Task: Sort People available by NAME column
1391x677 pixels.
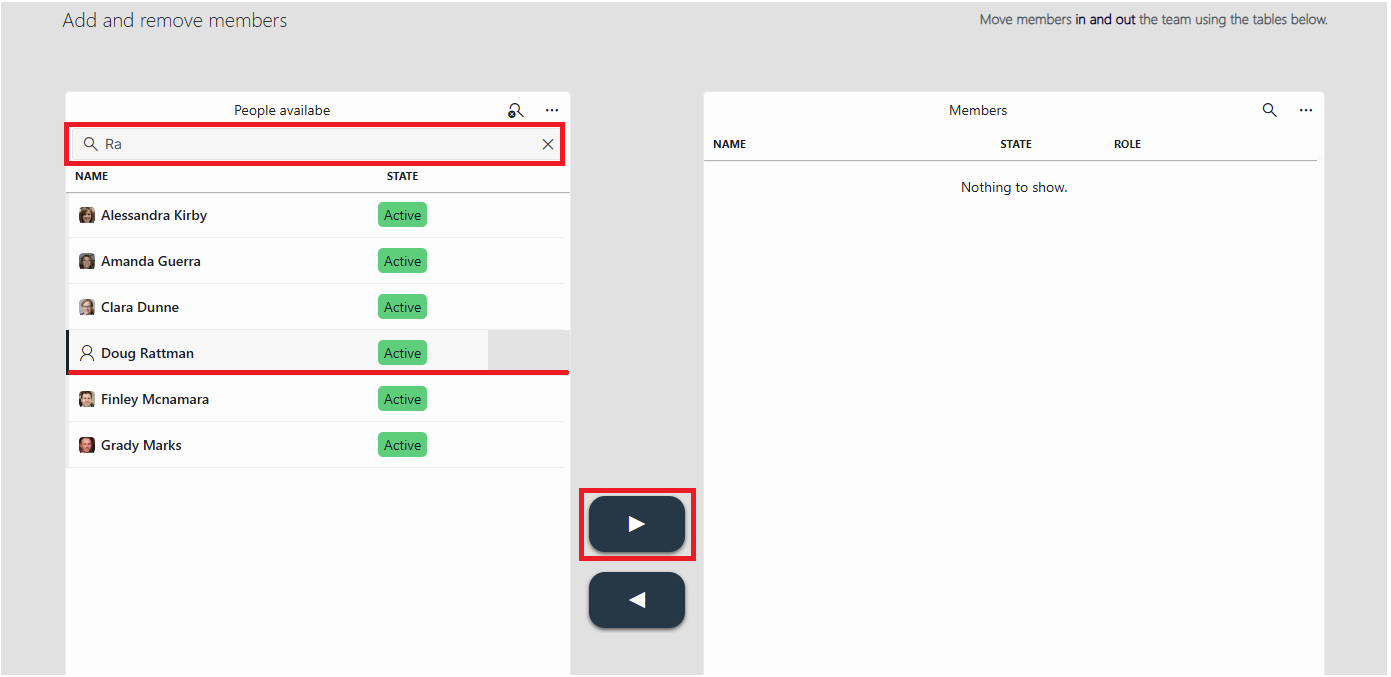Action: pyautogui.click(x=91, y=176)
